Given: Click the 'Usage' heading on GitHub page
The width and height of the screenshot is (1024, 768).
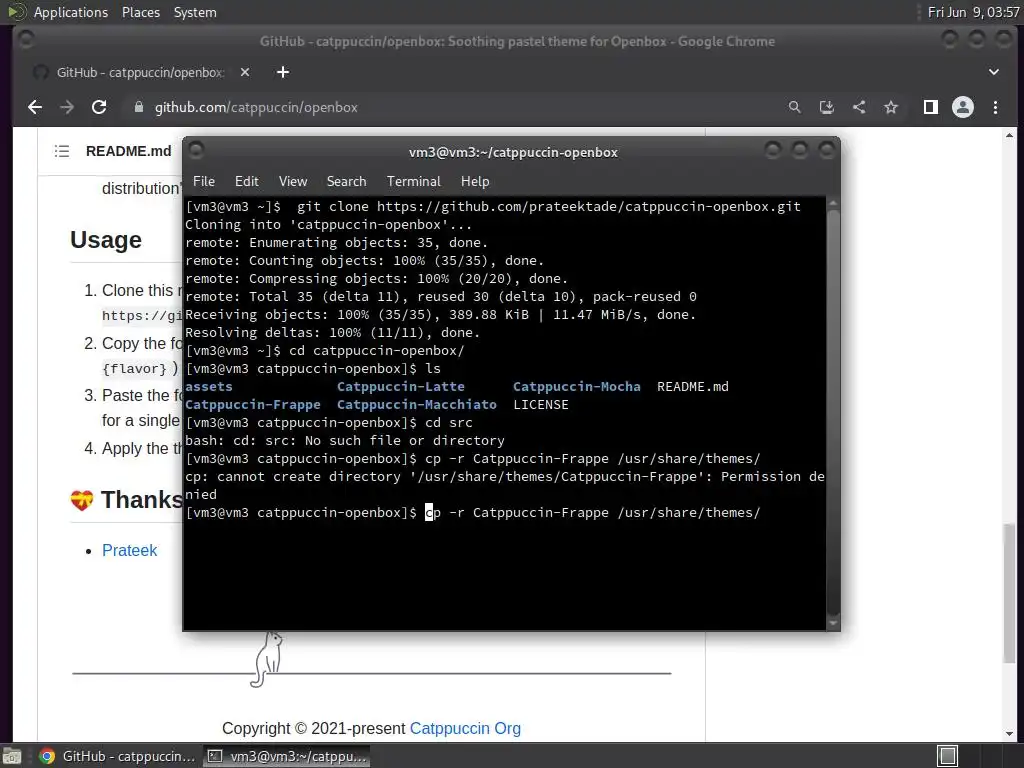Looking at the screenshot, I should [106, 240].
